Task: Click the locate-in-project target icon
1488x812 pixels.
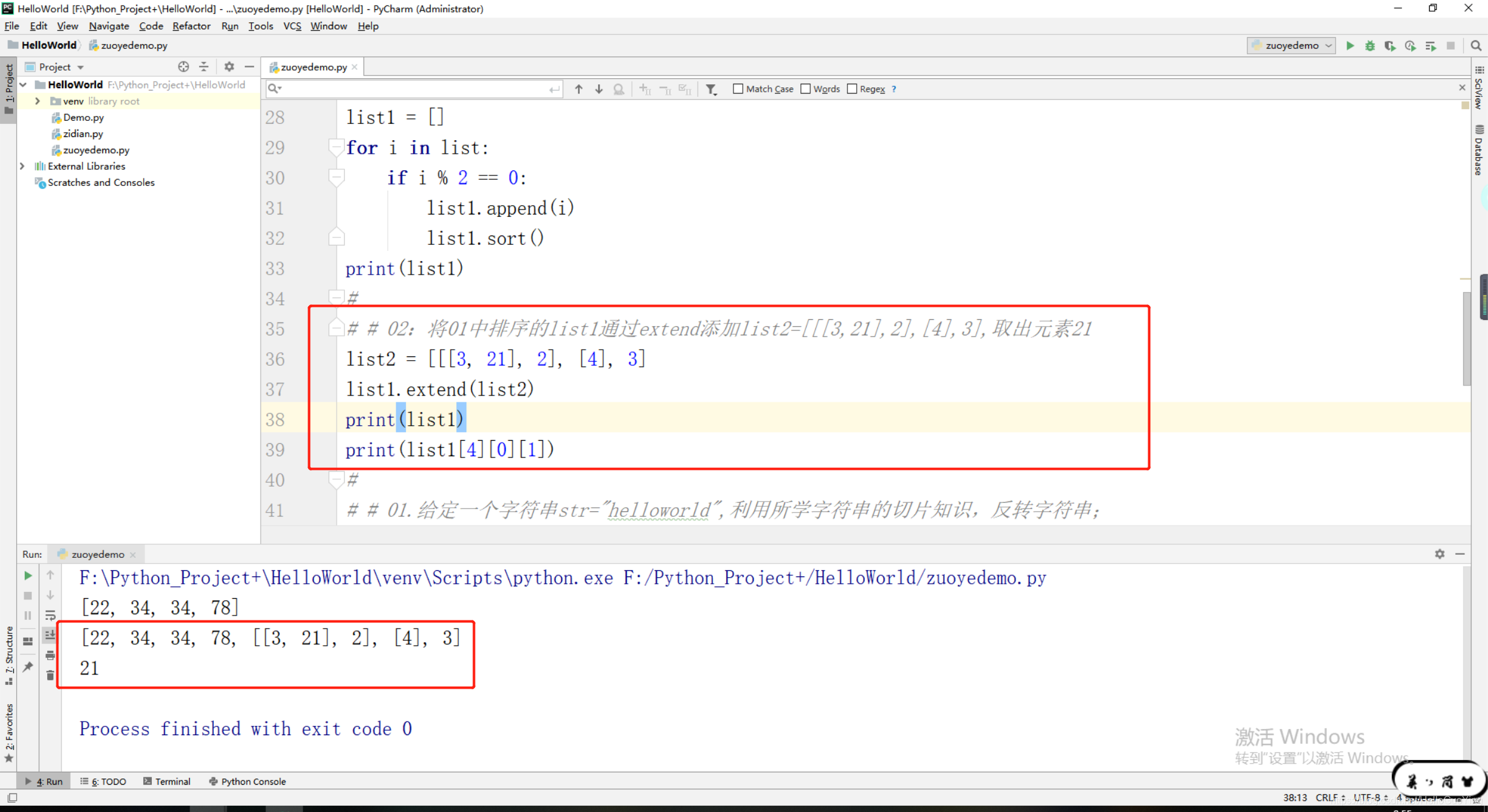Action: tap(184, 66)
